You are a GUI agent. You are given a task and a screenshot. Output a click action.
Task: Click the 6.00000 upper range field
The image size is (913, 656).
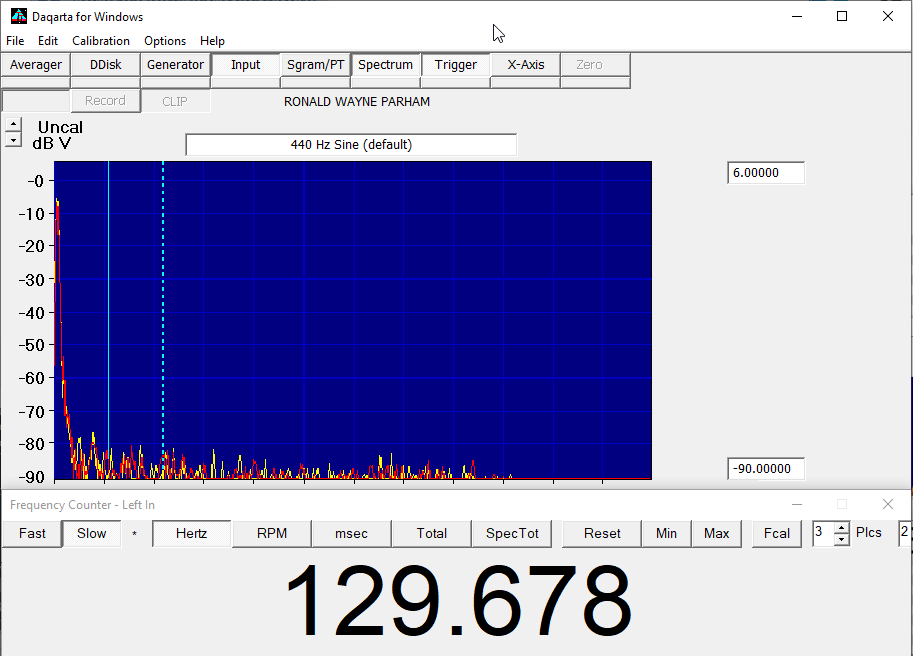pos(765,173)
